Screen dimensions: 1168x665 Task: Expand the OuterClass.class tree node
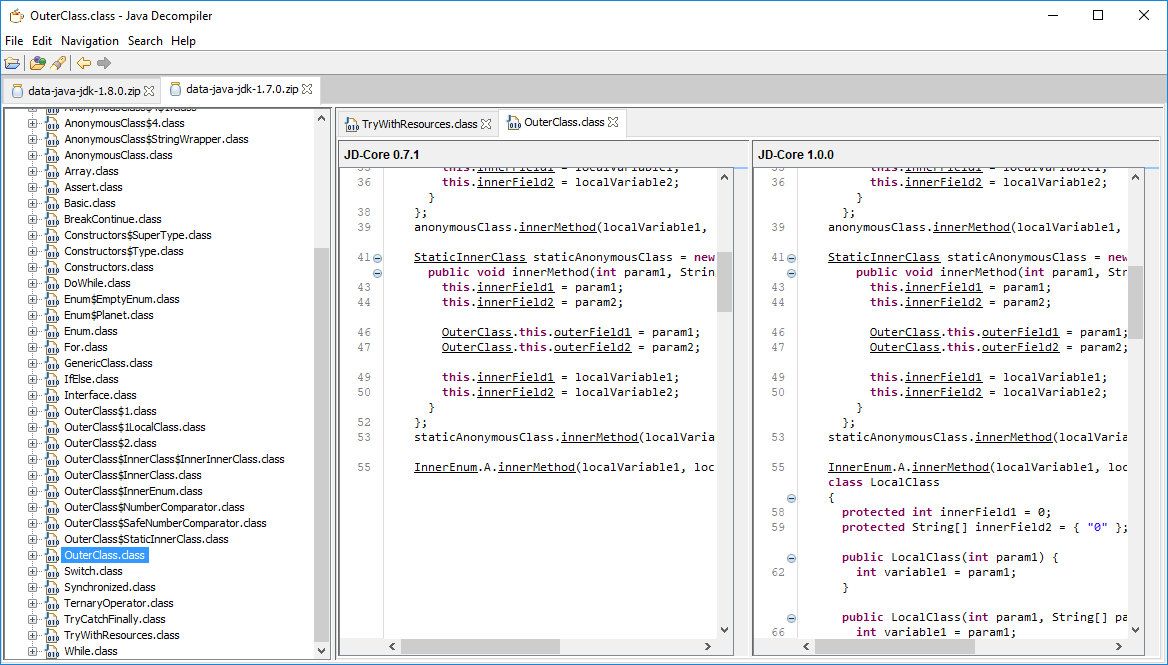[x=32, y=556]
